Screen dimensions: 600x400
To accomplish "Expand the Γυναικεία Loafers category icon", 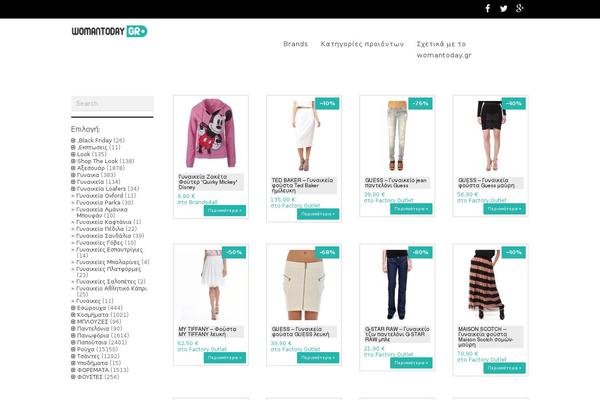I will pos(73,189).
